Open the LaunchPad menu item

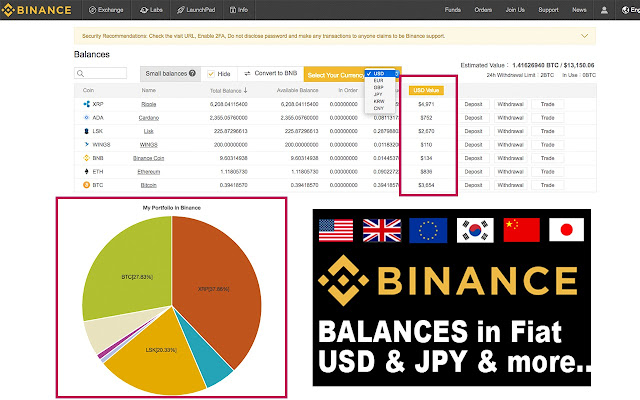pos(196,10)
